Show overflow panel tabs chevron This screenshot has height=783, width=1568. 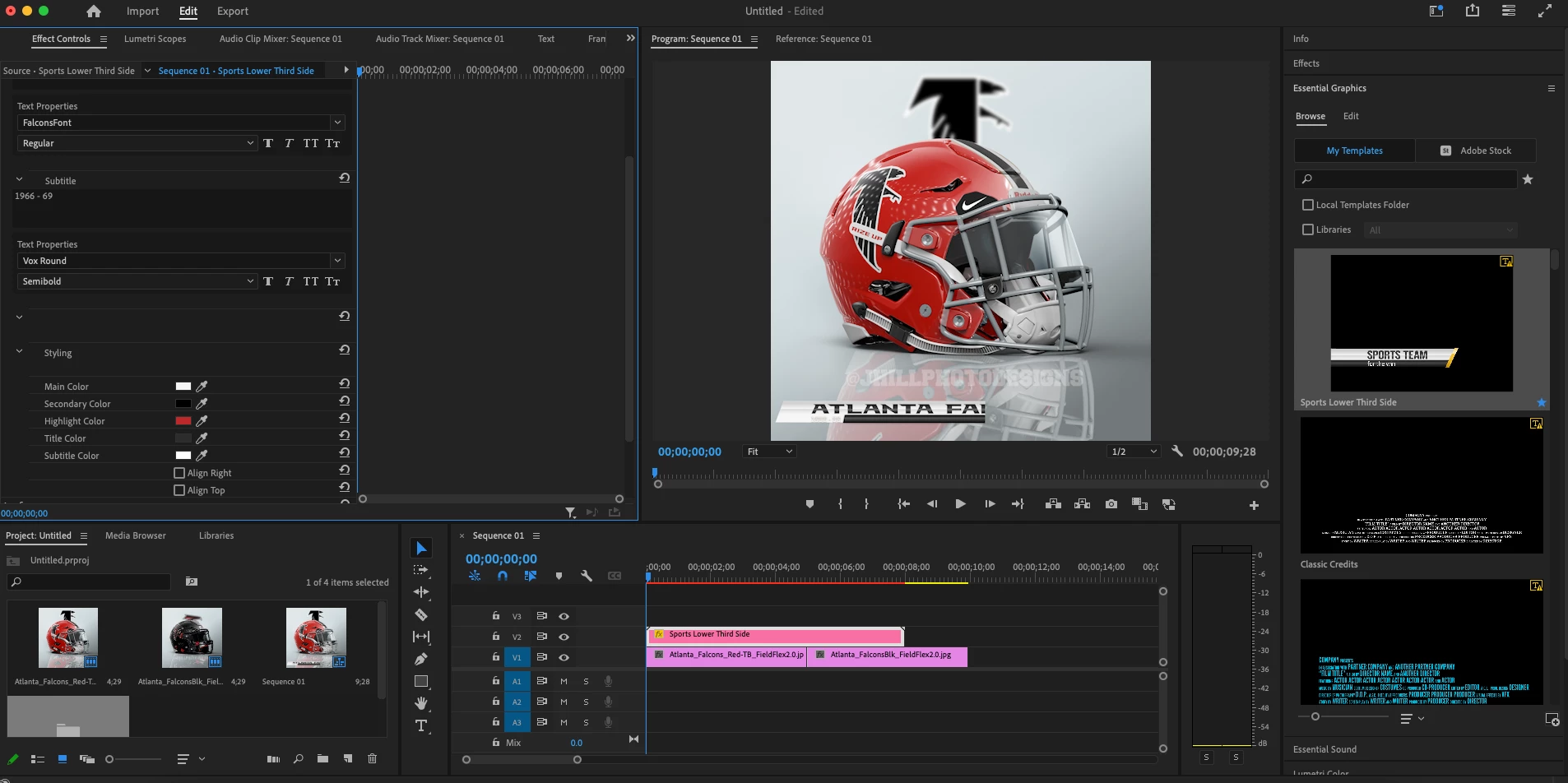(630, 38)
